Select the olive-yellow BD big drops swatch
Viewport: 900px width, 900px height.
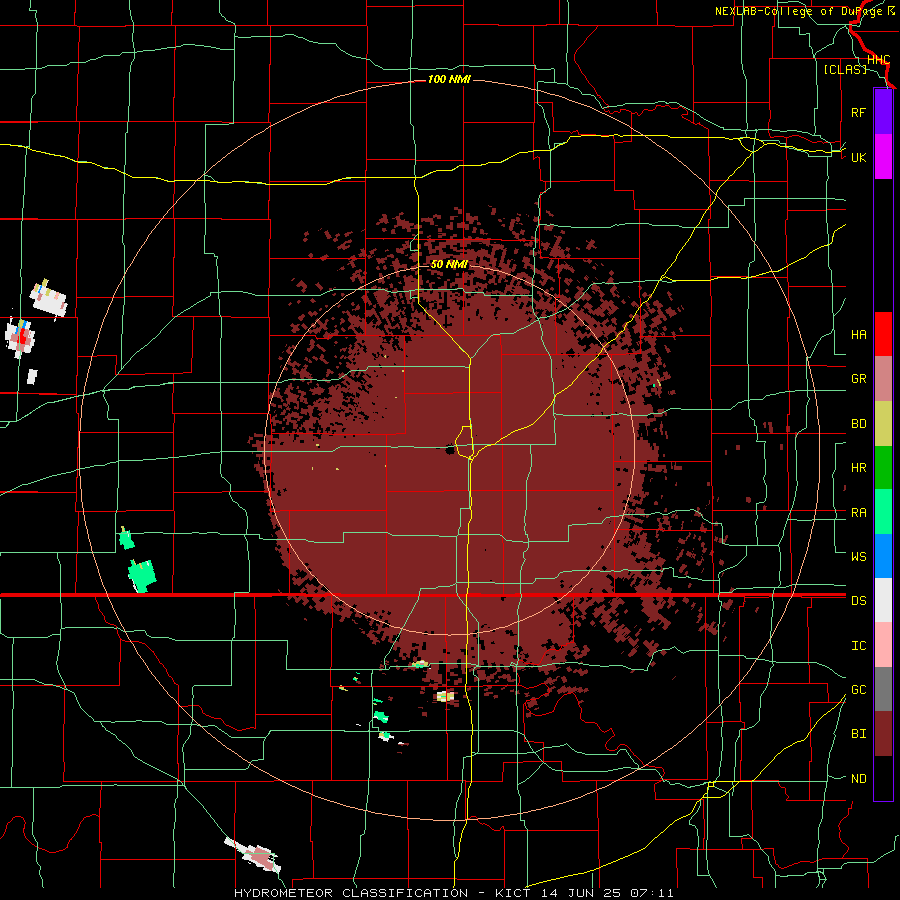(x=883, y=423)
